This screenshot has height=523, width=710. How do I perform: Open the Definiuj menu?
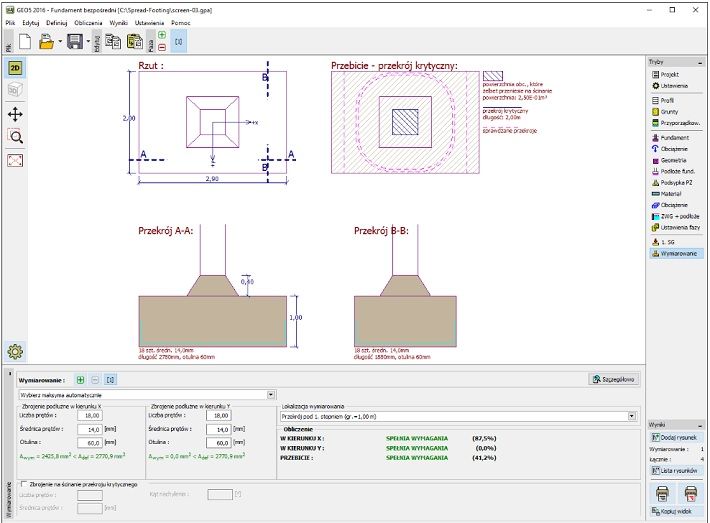click(57, 23)
